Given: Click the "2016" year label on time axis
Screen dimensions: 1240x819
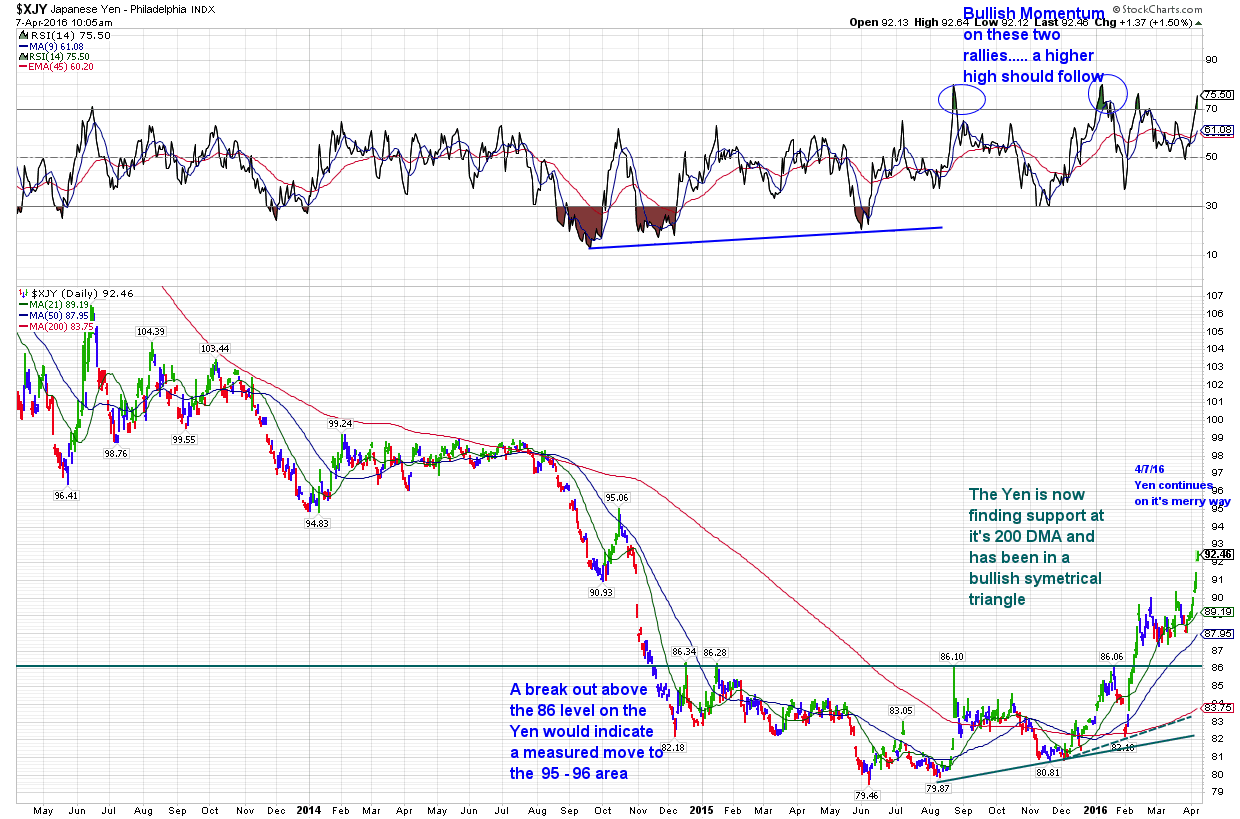Looking at the screenshot, I should click(1096, 811).
